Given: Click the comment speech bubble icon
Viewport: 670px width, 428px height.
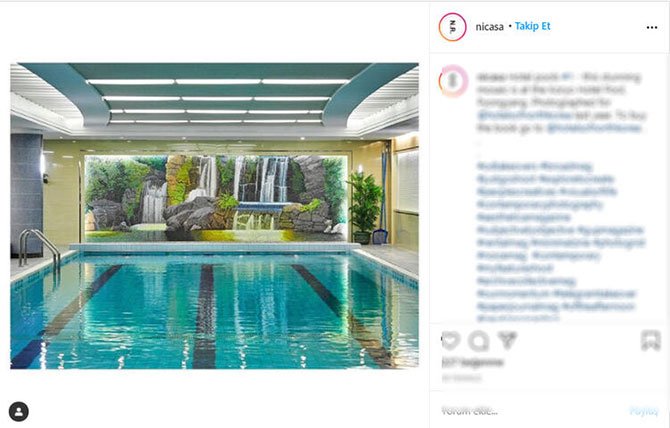Looking at the screenshot, I should click(479, 341).
